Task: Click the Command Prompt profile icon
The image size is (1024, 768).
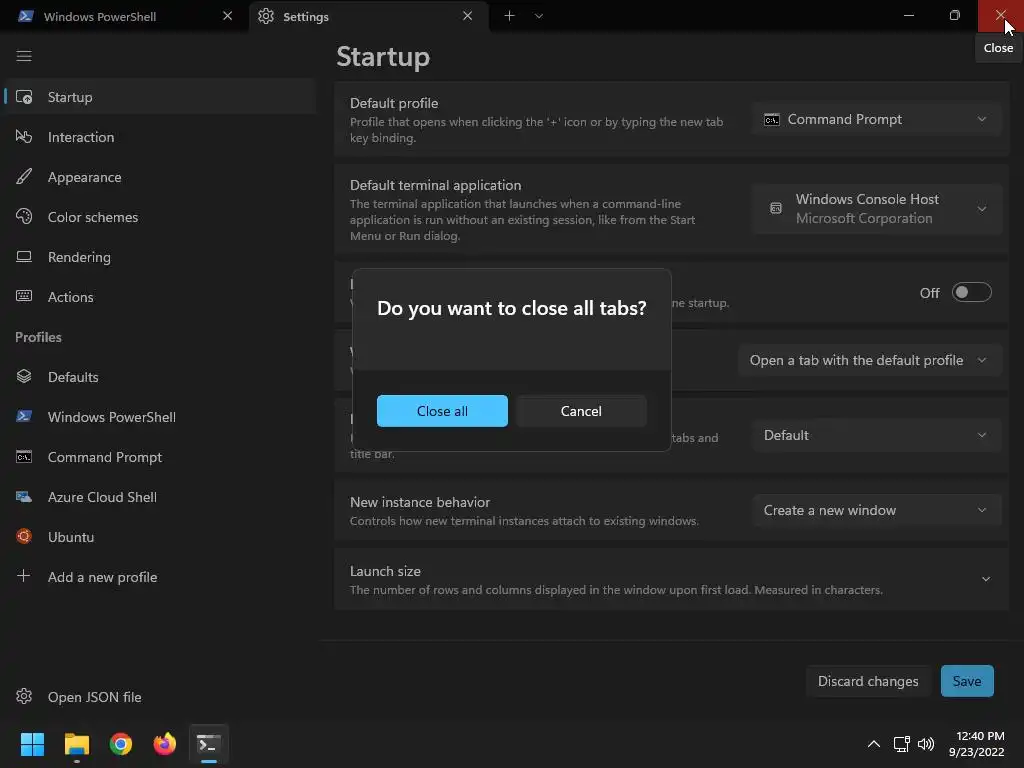Action: (24, 457)
